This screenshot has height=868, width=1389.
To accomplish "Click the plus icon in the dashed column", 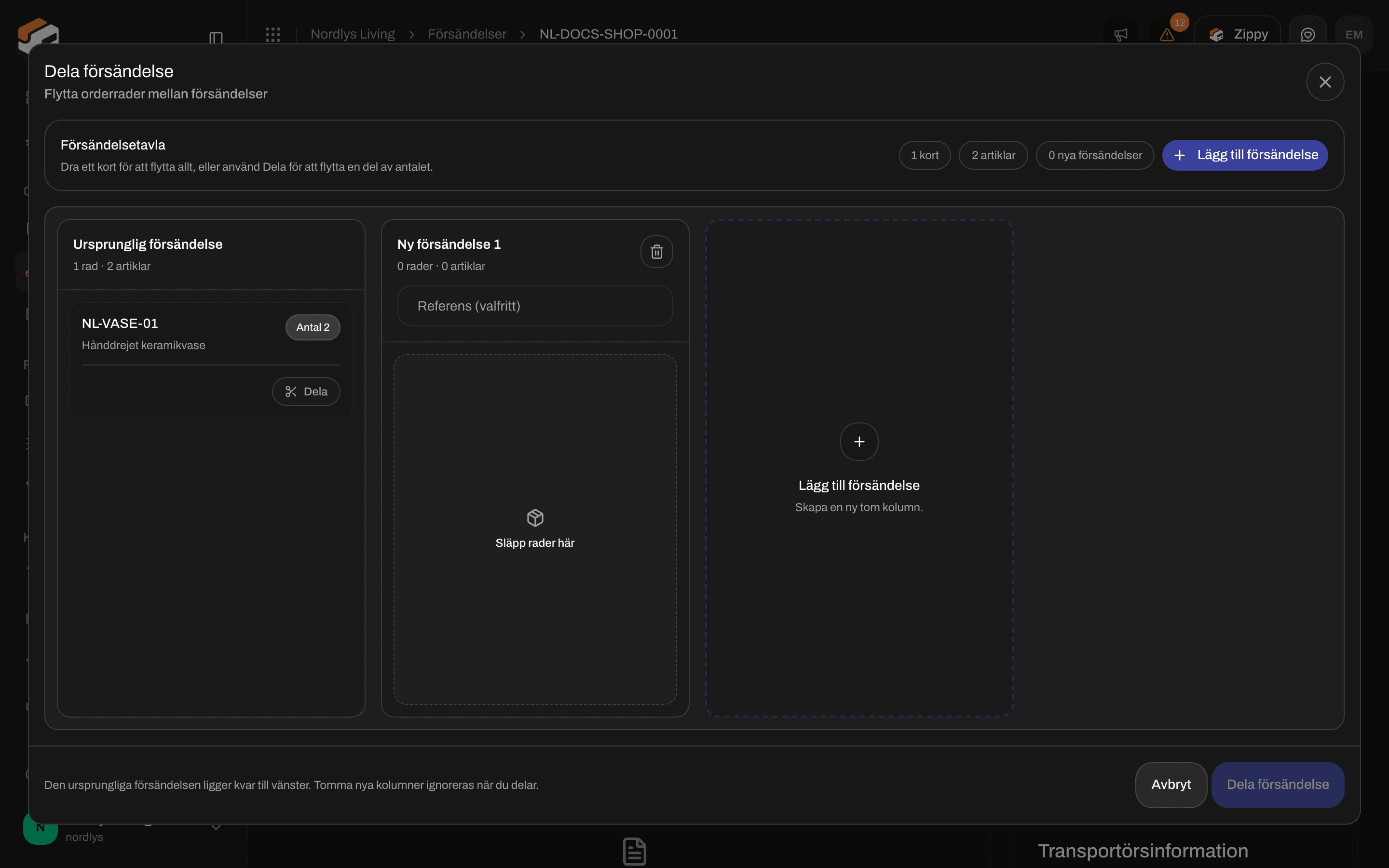I will (859, 441).
